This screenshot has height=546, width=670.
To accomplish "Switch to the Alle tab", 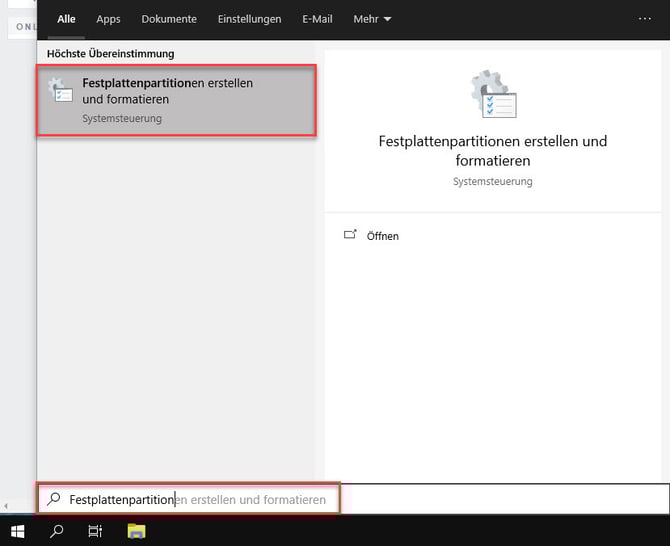I will coord(66,19).
